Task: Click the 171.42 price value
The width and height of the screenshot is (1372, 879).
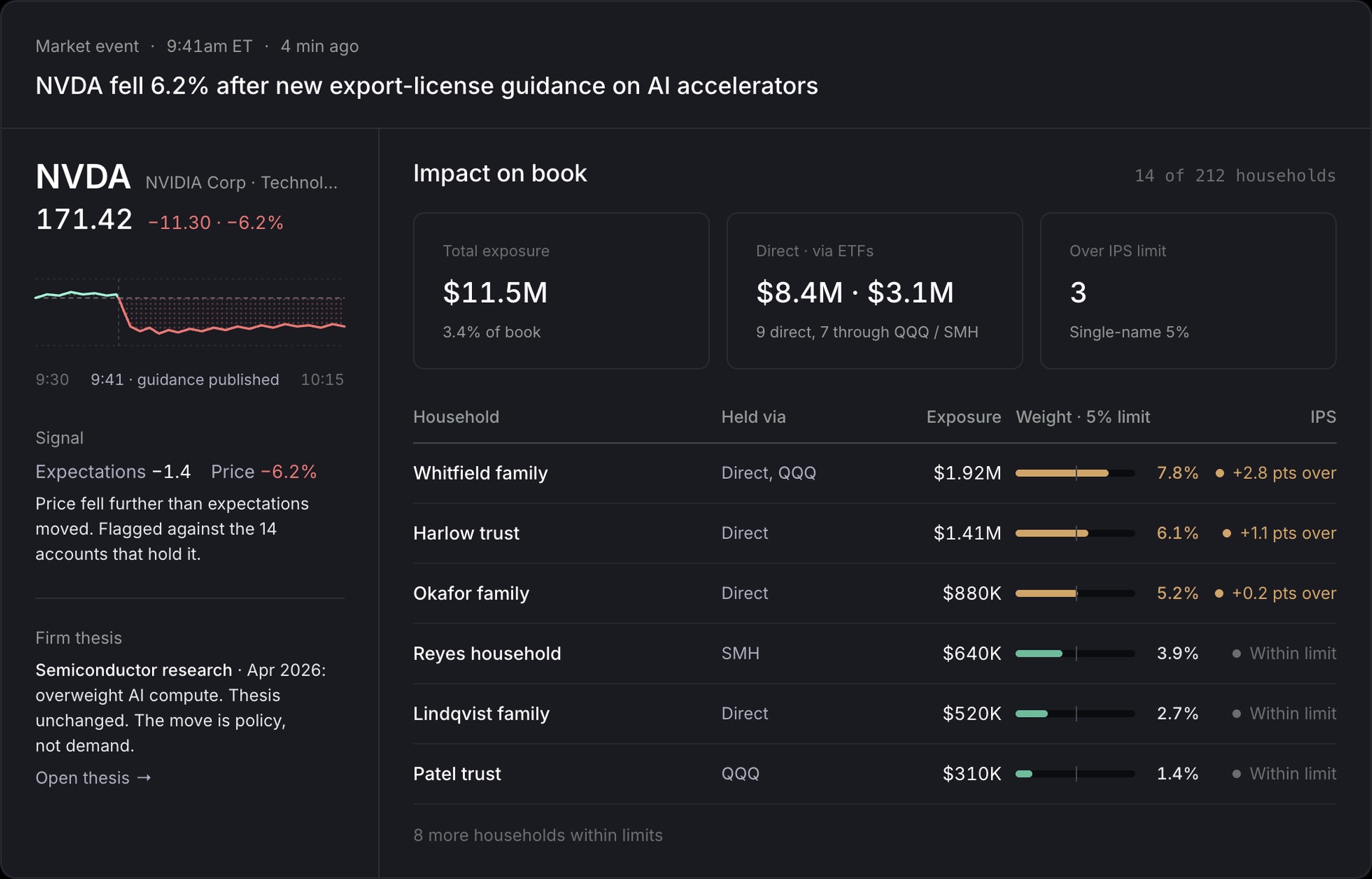Action: [84, 220]
